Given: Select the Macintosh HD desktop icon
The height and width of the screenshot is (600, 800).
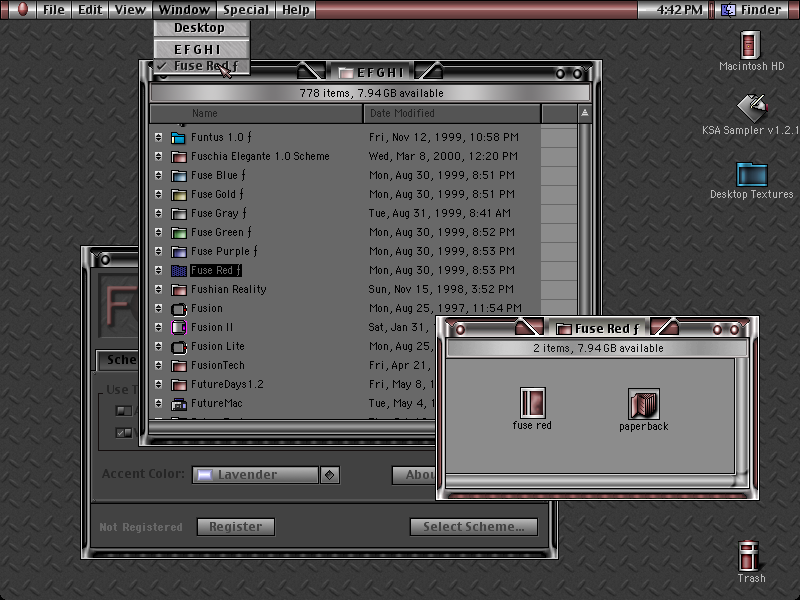Looking at the screenshot, I should click(x=749, y=45).
